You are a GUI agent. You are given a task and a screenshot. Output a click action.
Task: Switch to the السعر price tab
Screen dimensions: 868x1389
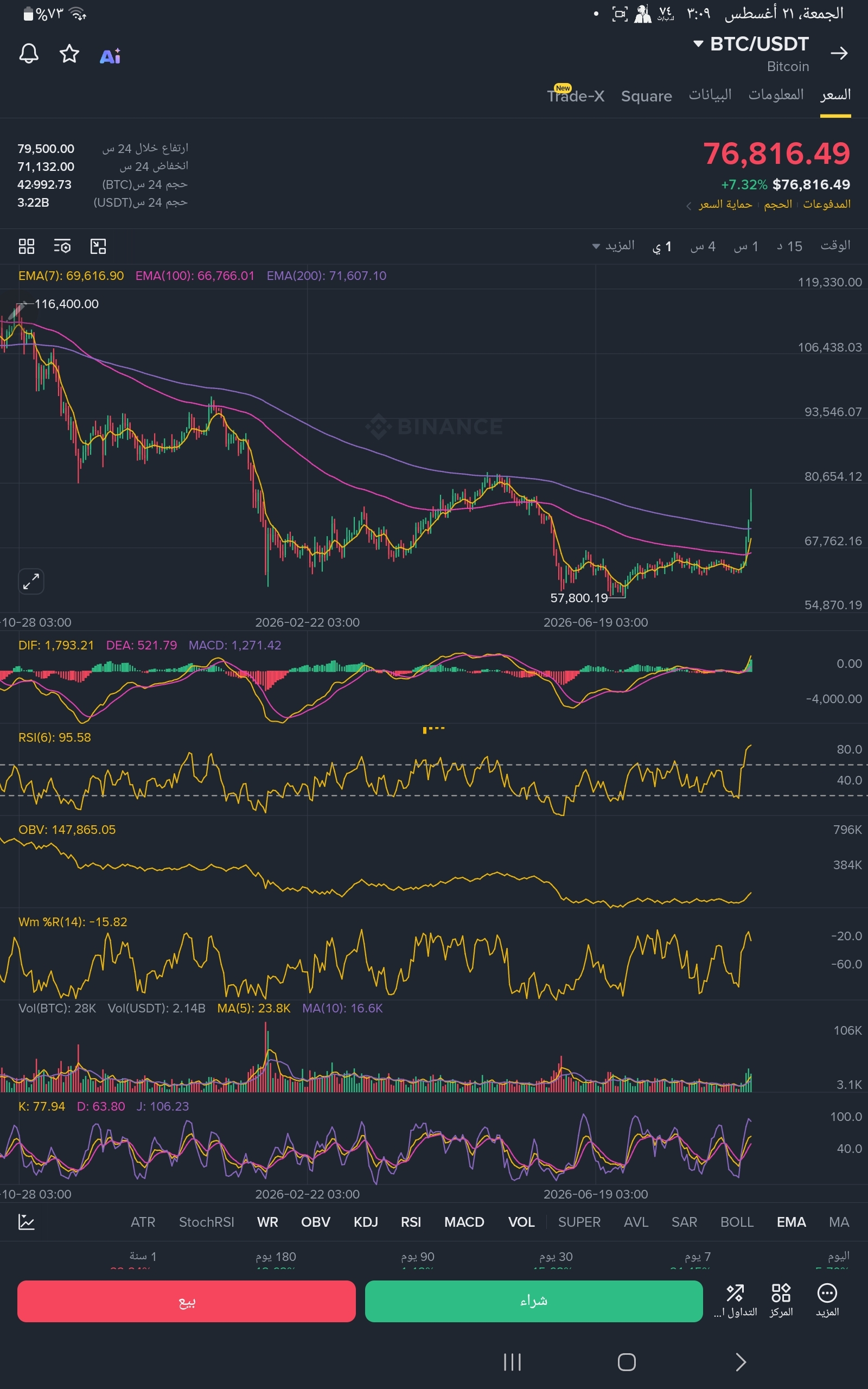pyautogui.click(x=835, y=95)
